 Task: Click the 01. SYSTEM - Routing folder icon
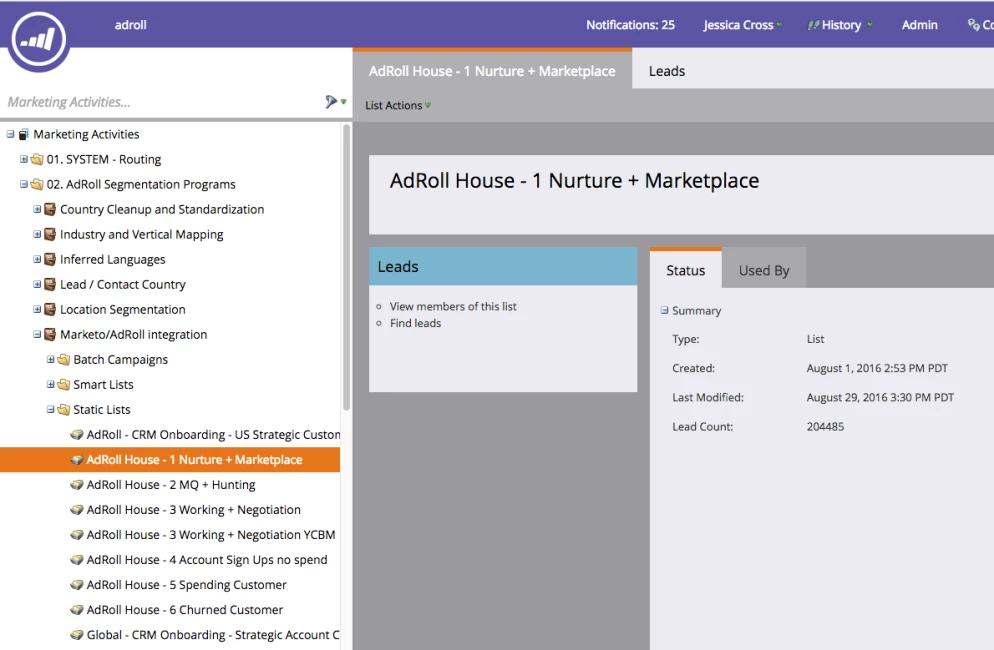[x=37, y=159]
